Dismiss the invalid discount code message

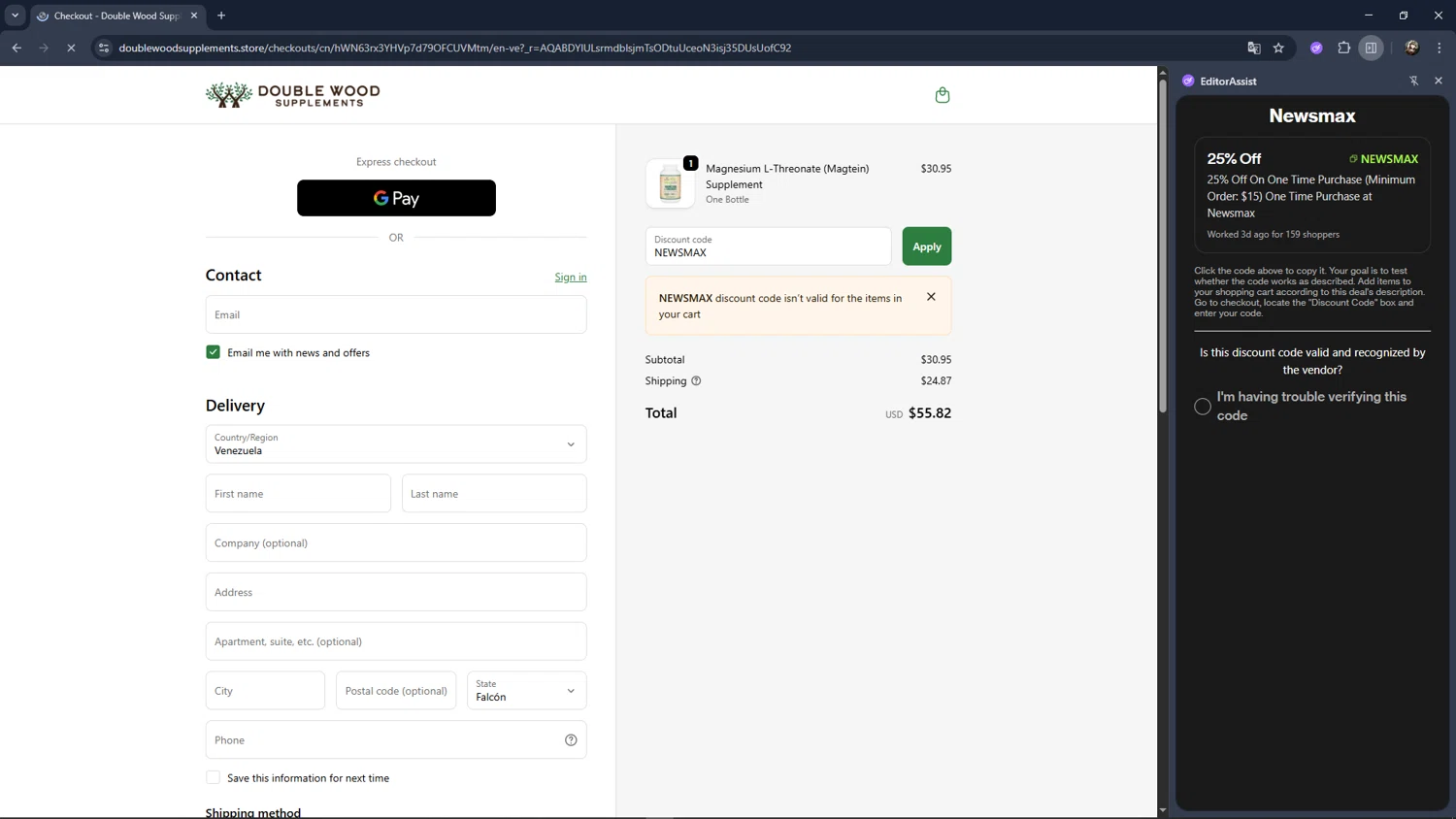[x=931, y=297]
